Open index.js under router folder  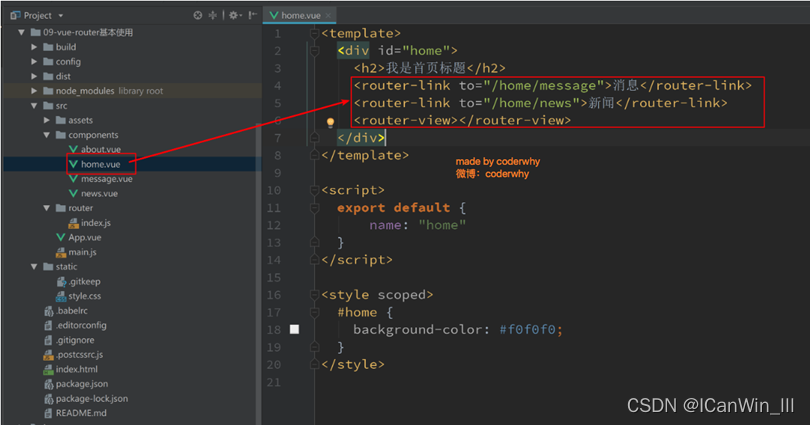[96, 223]
